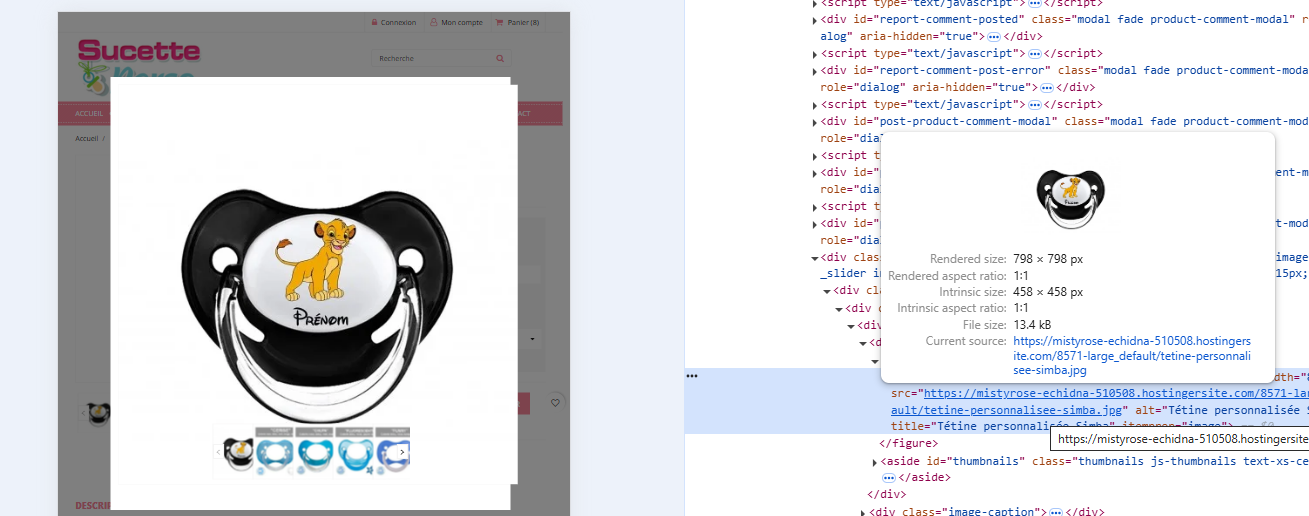Click the small Simba thumbnail on the page

point(99,413)
